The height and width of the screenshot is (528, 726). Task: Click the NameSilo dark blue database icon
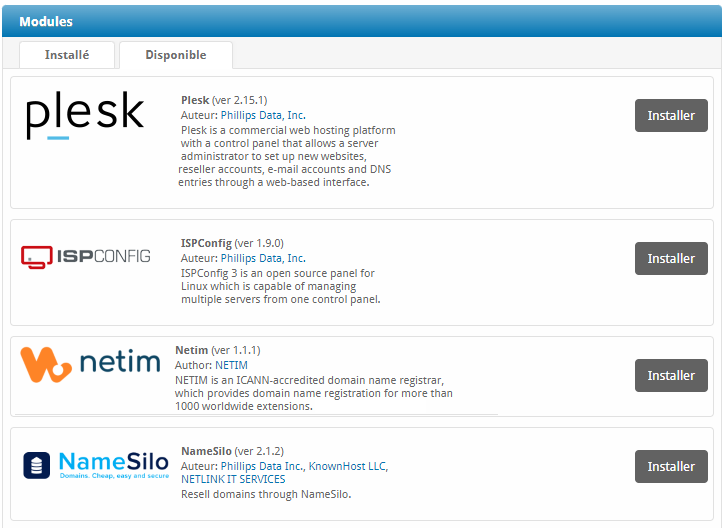(37, 465)
